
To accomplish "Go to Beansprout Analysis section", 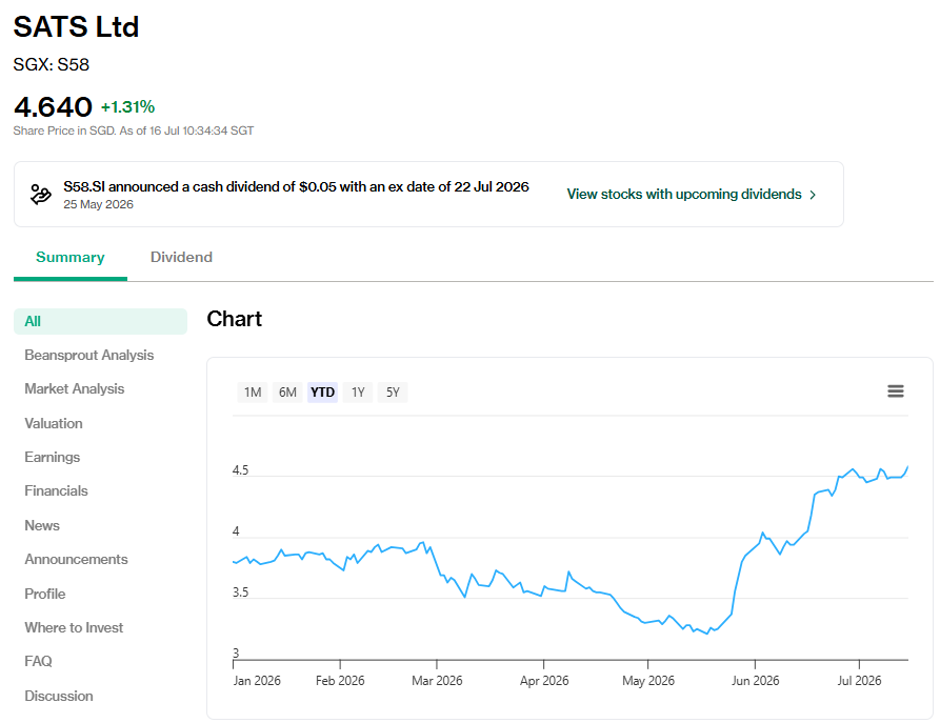I will pyautogui.click(x=89, y=355).
